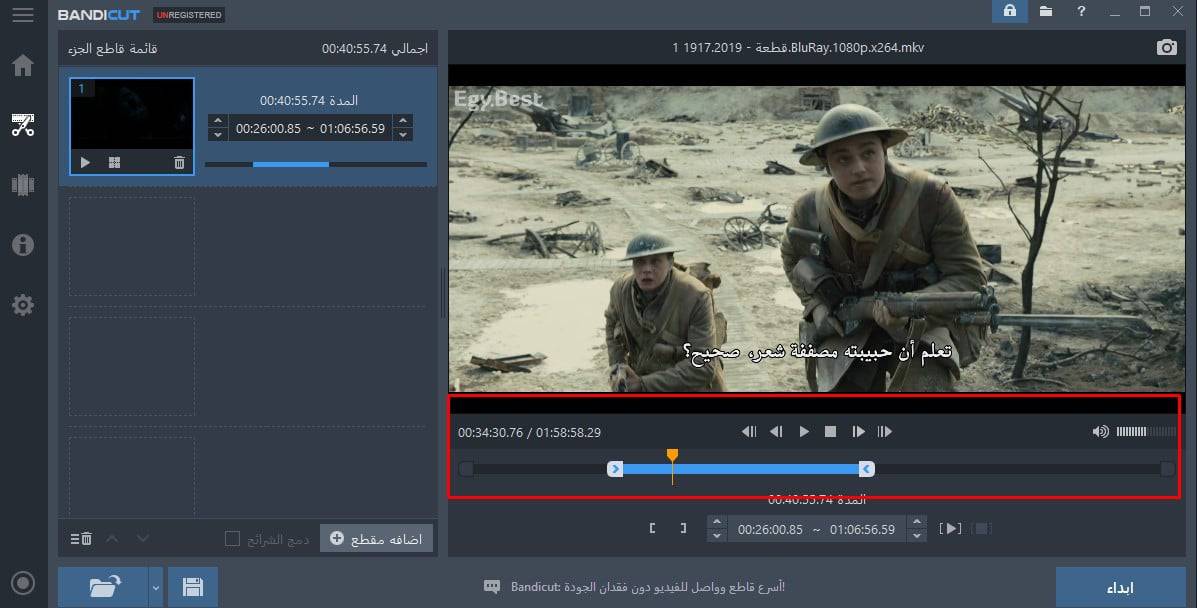Image resolution: width=1197 pixels, height=608 pixels.
Task: Click current time 00:34:30.76 display
Action: (x=490, y=432)
